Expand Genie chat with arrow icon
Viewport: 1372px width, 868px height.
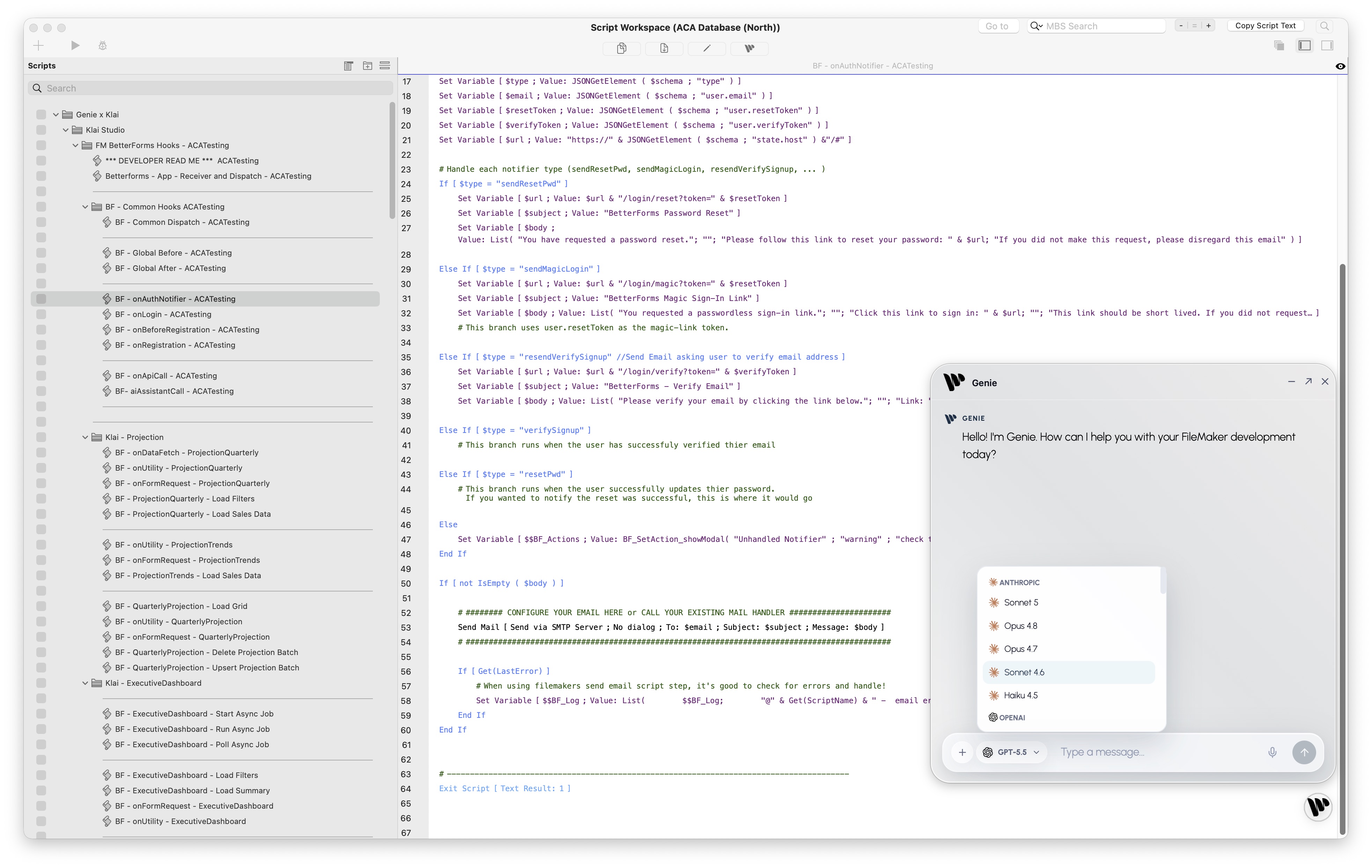coord(1308,382)
